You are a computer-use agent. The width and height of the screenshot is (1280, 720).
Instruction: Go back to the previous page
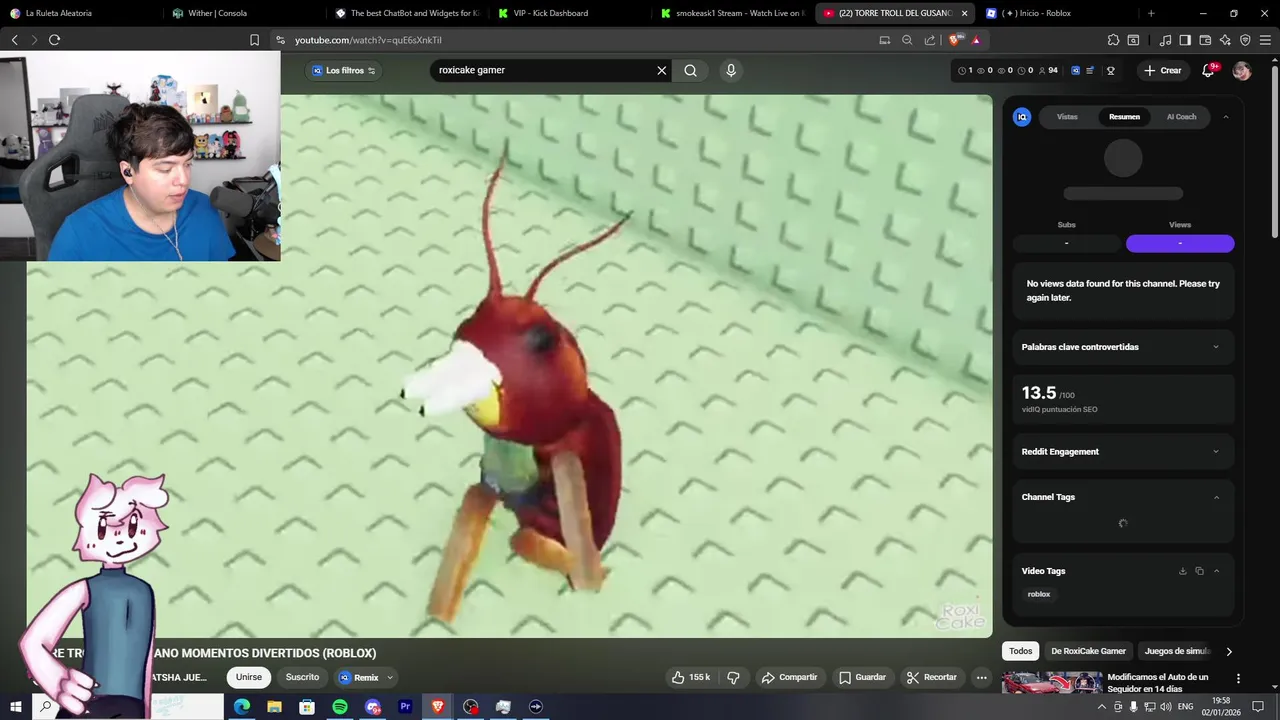pyautogui.click(x=15, y=40)
